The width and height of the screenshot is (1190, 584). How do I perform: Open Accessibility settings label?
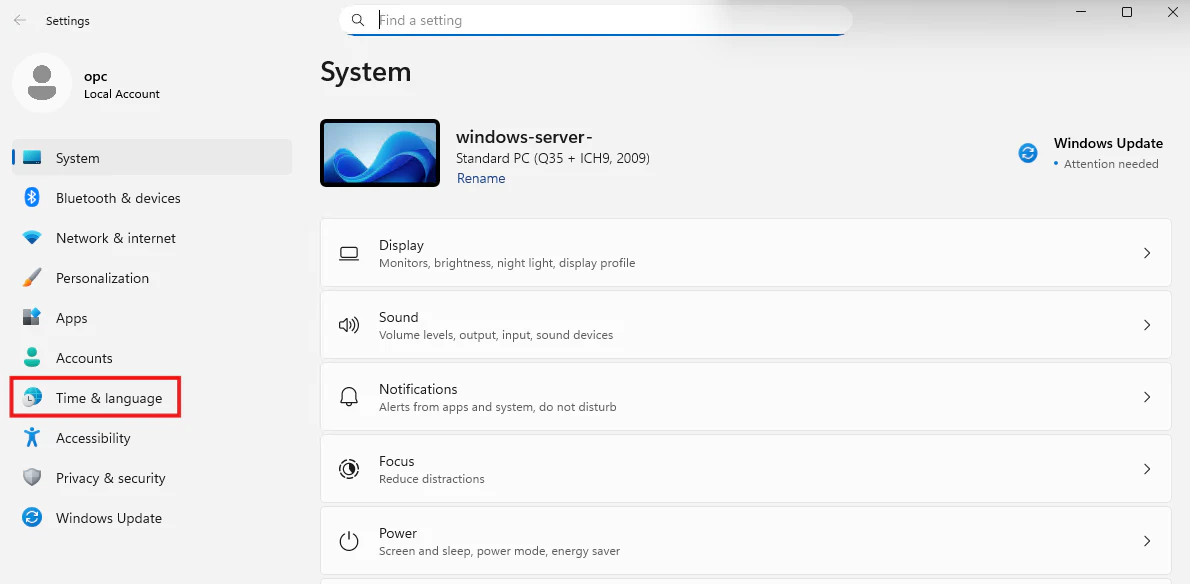tap(93, 438)
